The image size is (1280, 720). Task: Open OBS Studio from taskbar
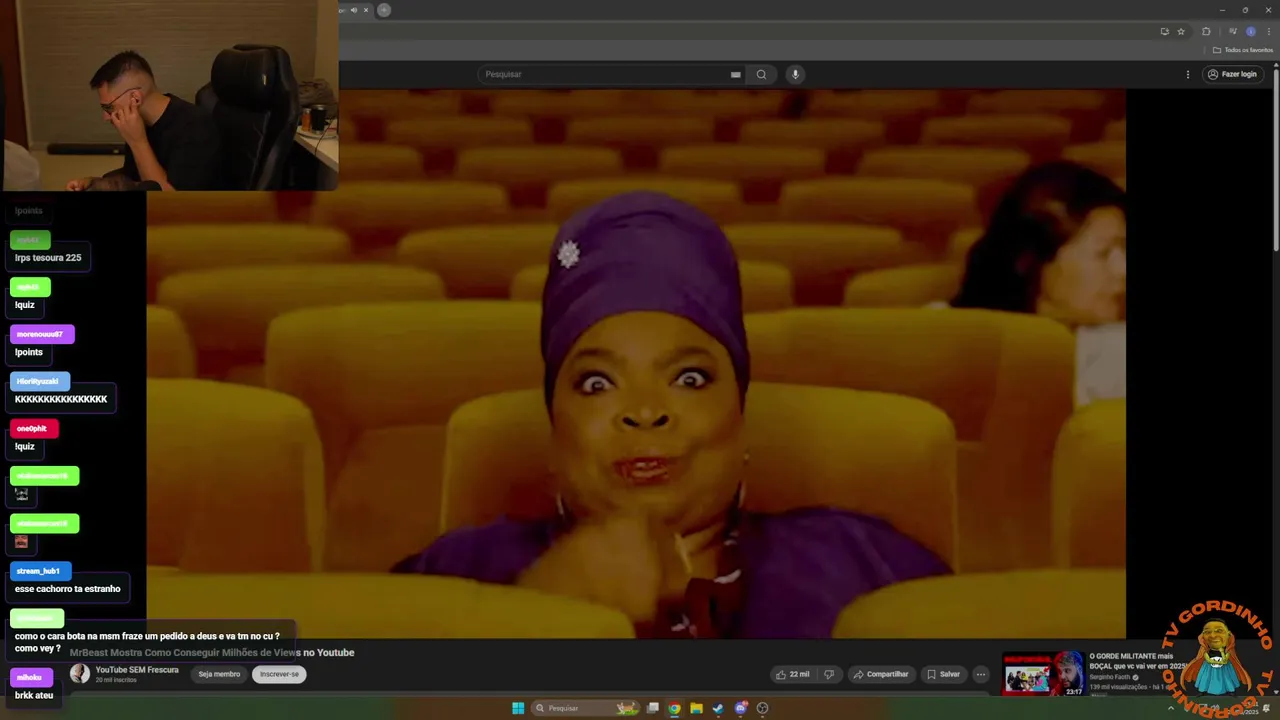(763, 708)
